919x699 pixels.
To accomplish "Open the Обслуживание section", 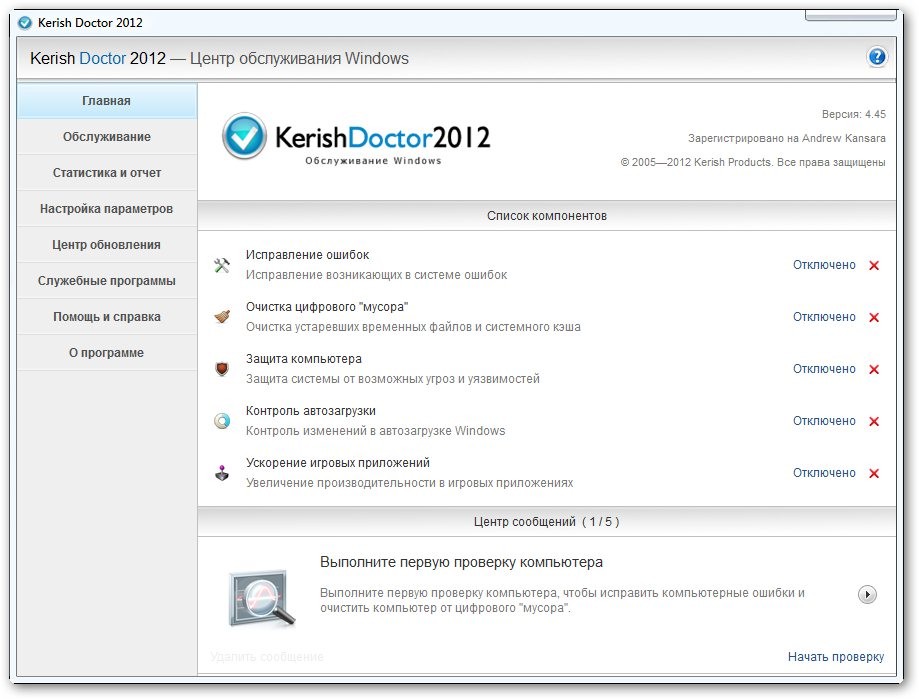I will (107, 137).
